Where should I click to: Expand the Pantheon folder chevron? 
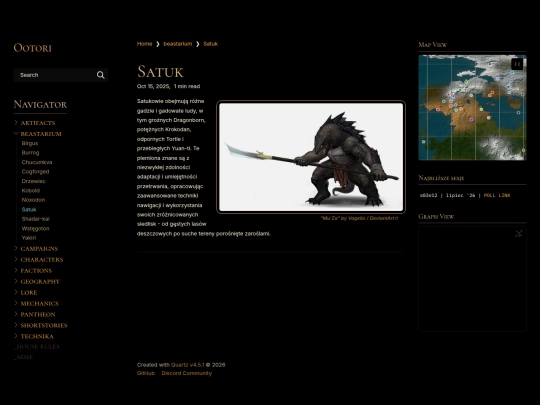pyautogui.click(x=16, y=314)
